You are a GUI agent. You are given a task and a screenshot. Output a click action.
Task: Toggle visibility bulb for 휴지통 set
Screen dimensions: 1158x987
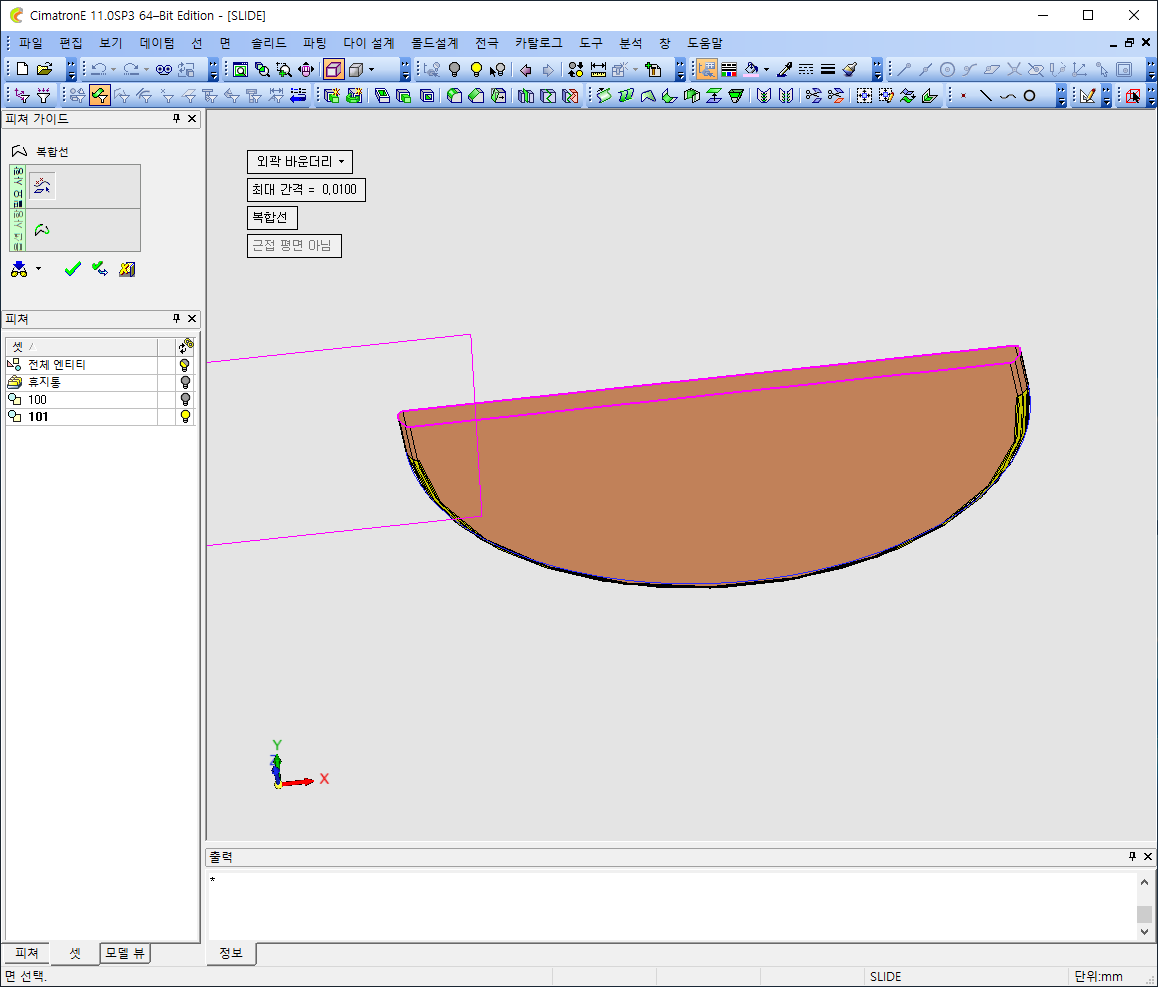pos(185,382)
